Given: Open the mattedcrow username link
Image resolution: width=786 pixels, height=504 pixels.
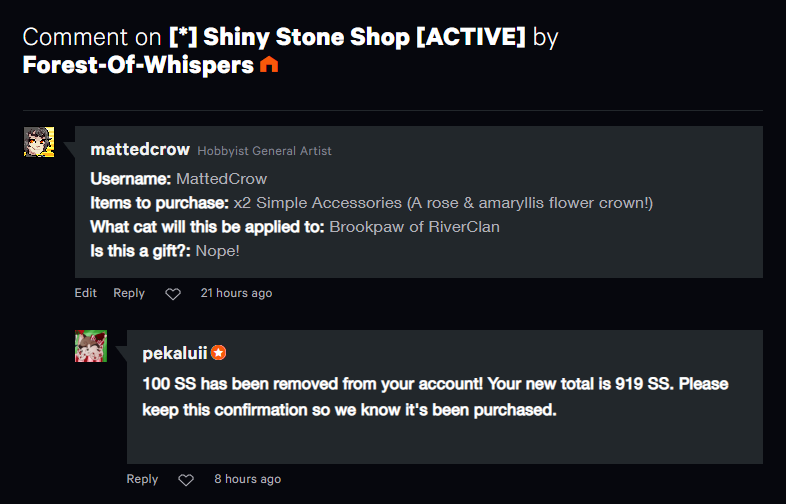Looking at the screenshot, I should coord(140,149).
